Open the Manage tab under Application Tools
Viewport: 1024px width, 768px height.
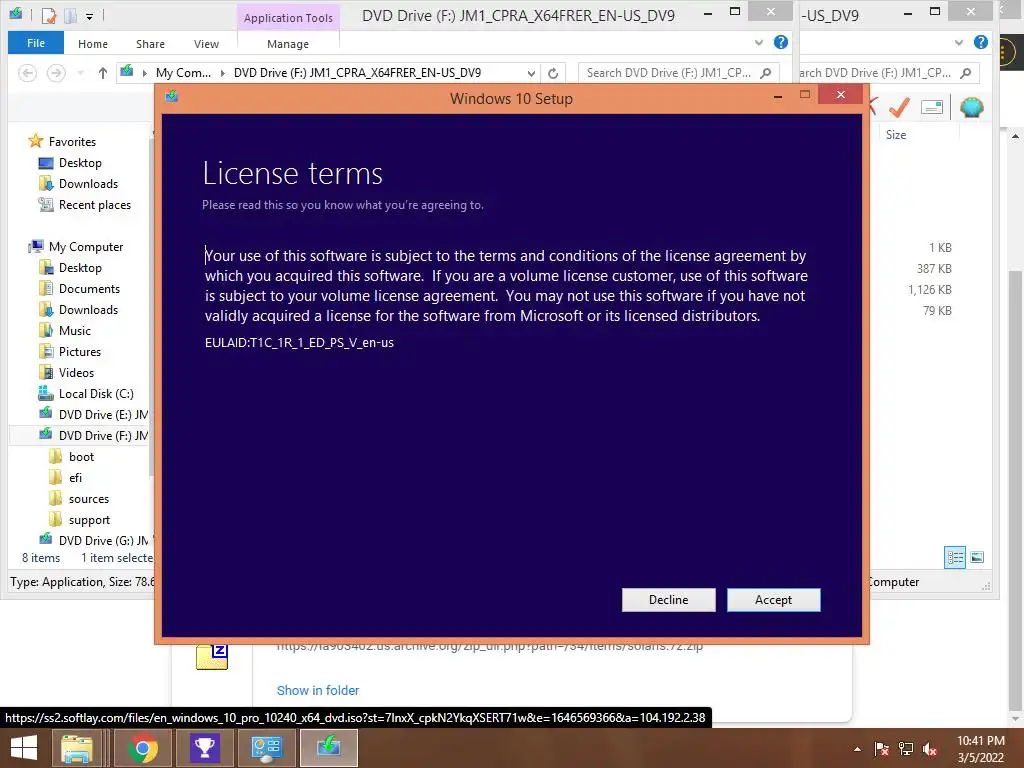[288, 44]
